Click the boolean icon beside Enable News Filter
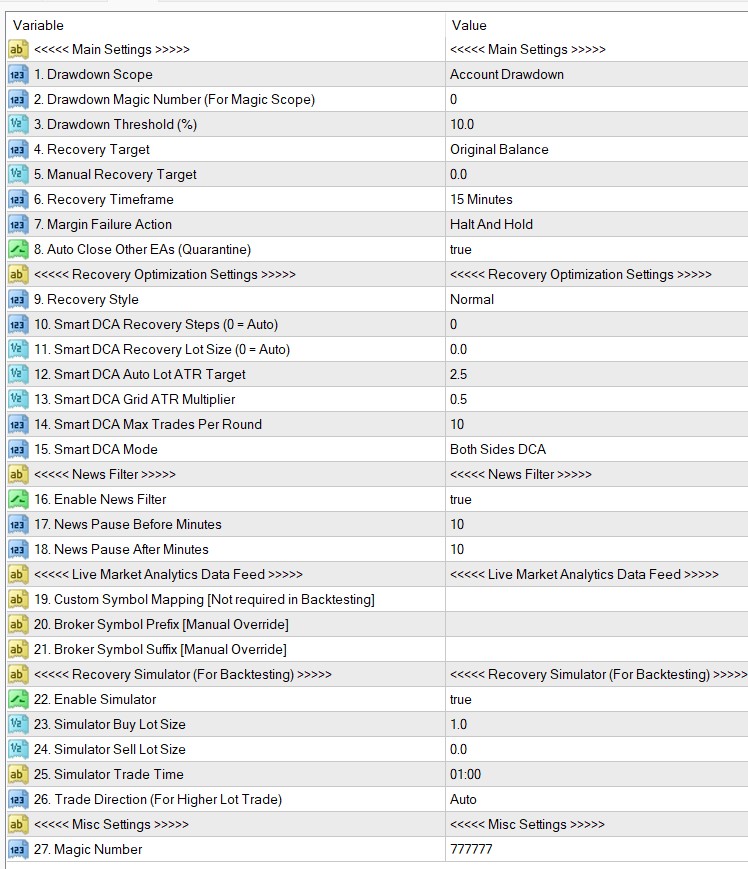 point(18,499)
